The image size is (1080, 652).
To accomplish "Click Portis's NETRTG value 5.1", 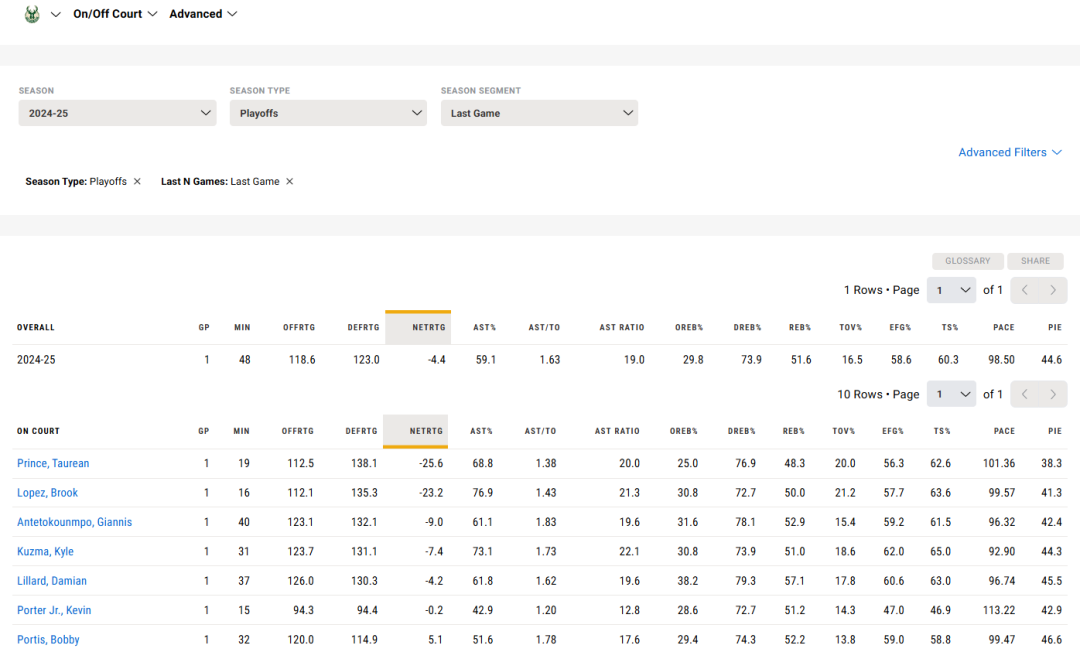I will click(x=435, y=640).
